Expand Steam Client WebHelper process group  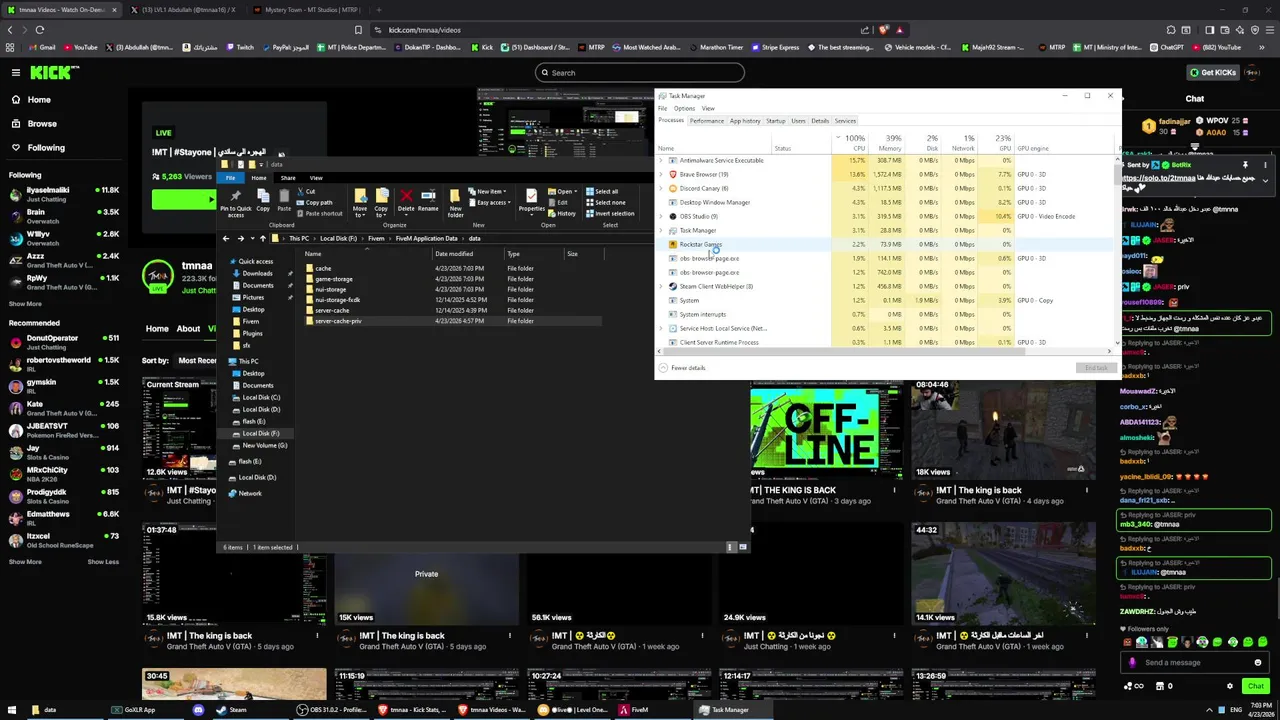660,286
